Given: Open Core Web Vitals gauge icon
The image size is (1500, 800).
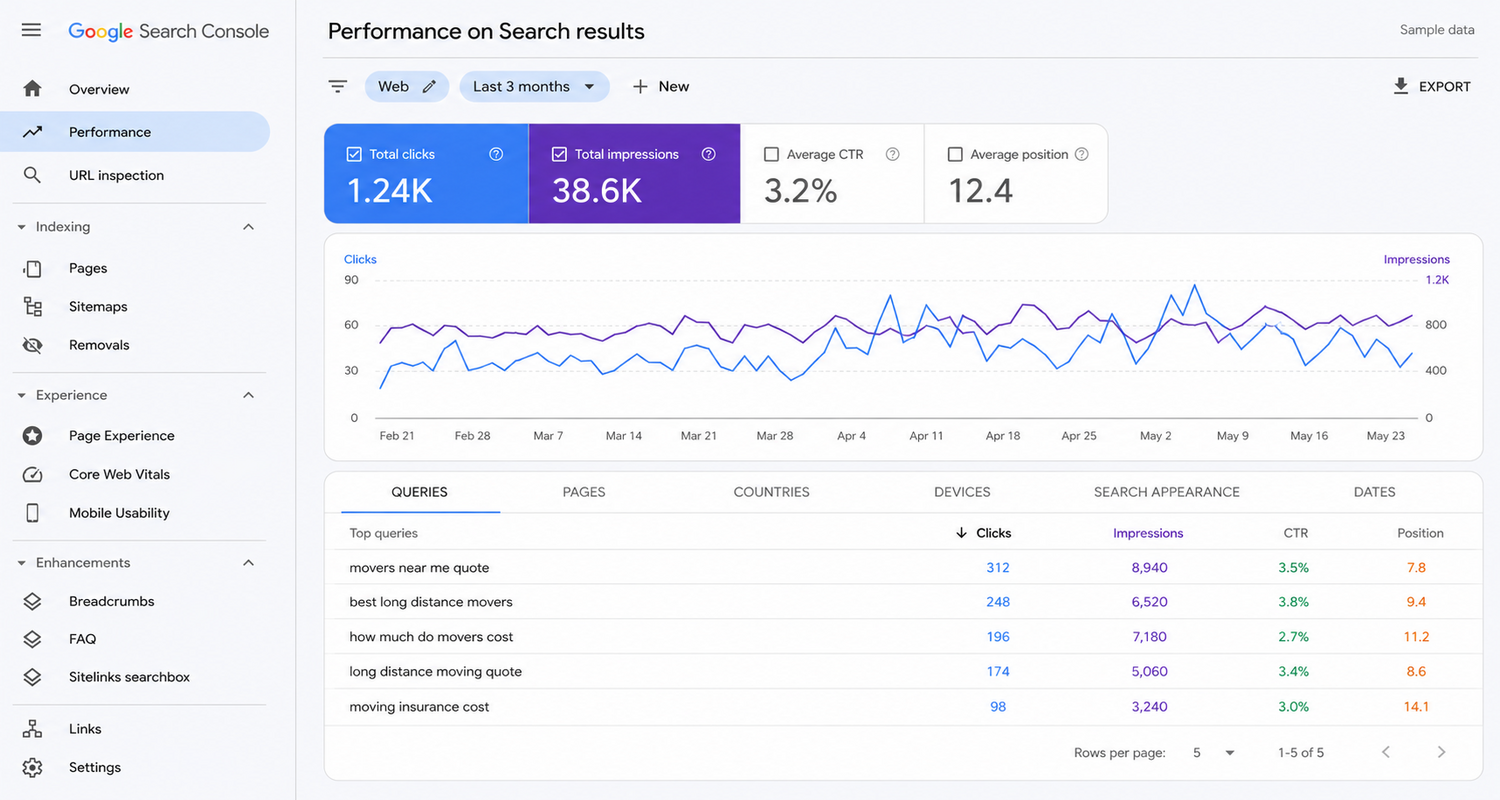Looking at the screenshot, I should pos(33,475).
